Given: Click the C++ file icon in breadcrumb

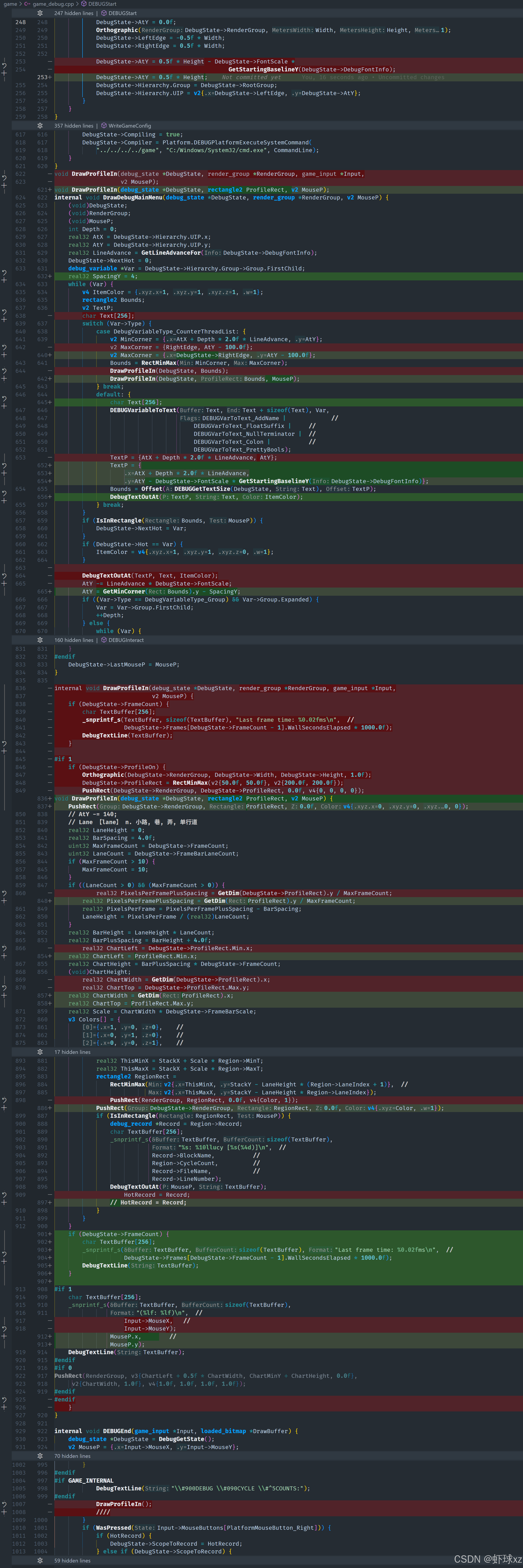Looking at the screenshot, I should [27, 4].
